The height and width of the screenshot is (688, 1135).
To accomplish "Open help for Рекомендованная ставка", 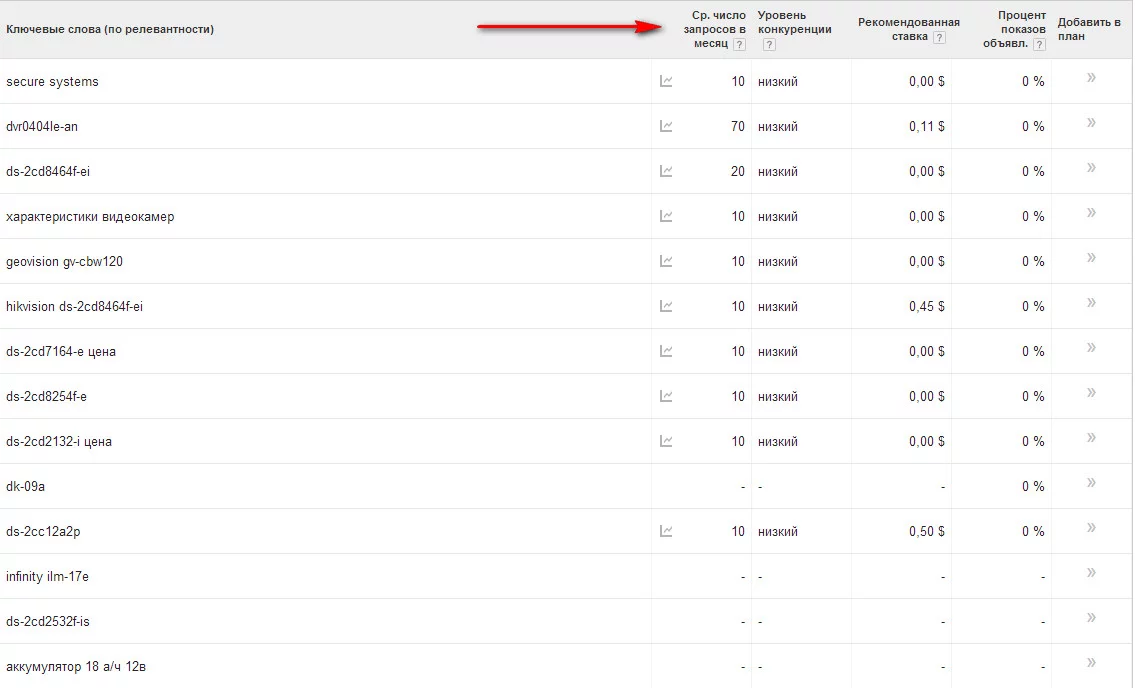I will [x=939, y=37].
